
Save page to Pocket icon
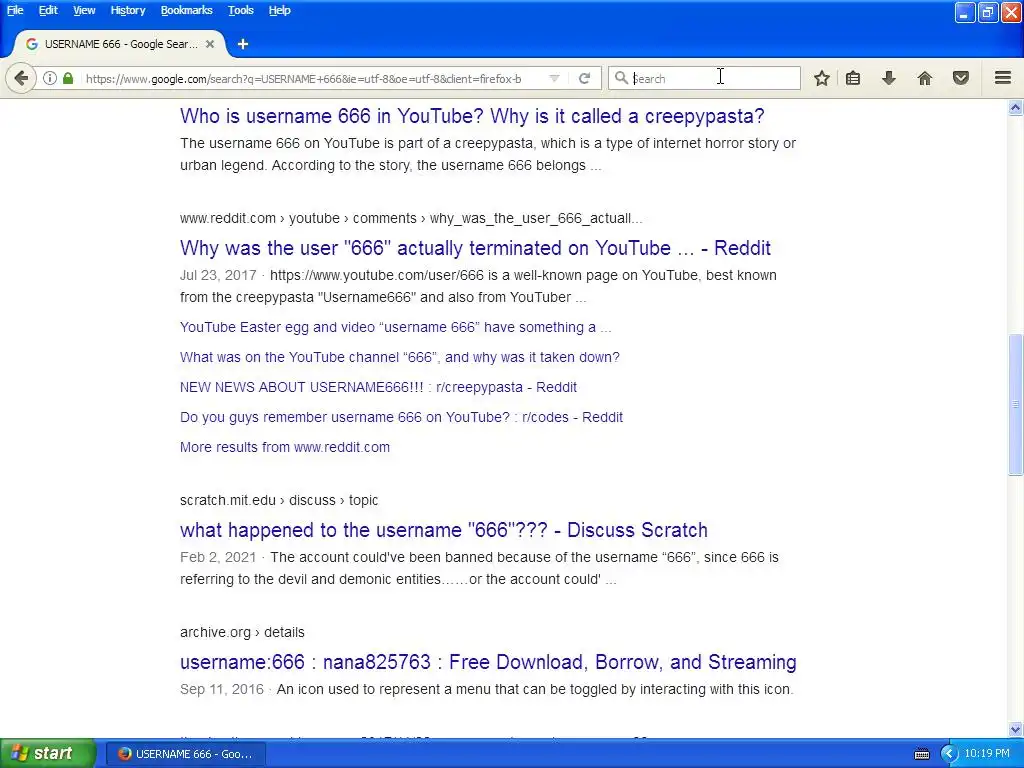tap(961, 78)
